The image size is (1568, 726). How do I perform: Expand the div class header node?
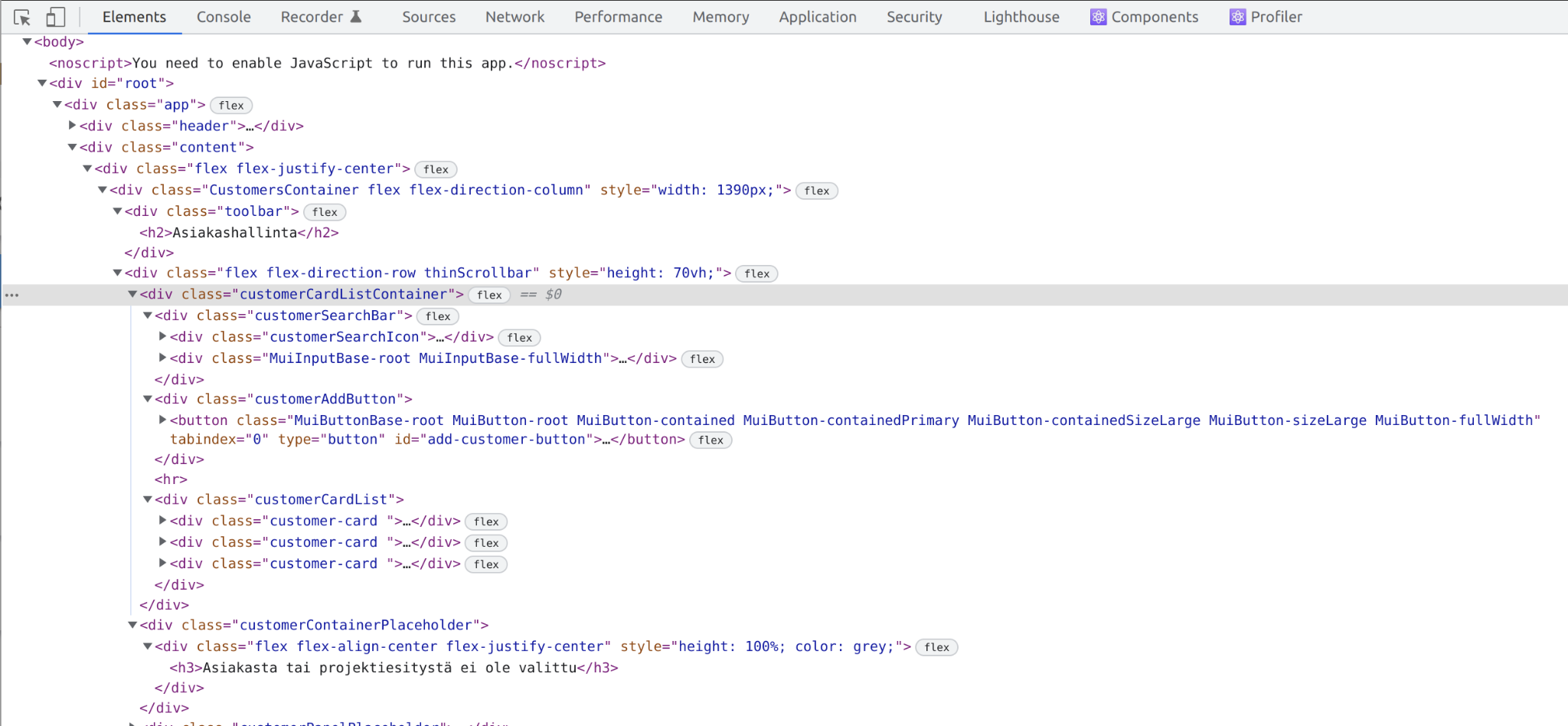72,125
